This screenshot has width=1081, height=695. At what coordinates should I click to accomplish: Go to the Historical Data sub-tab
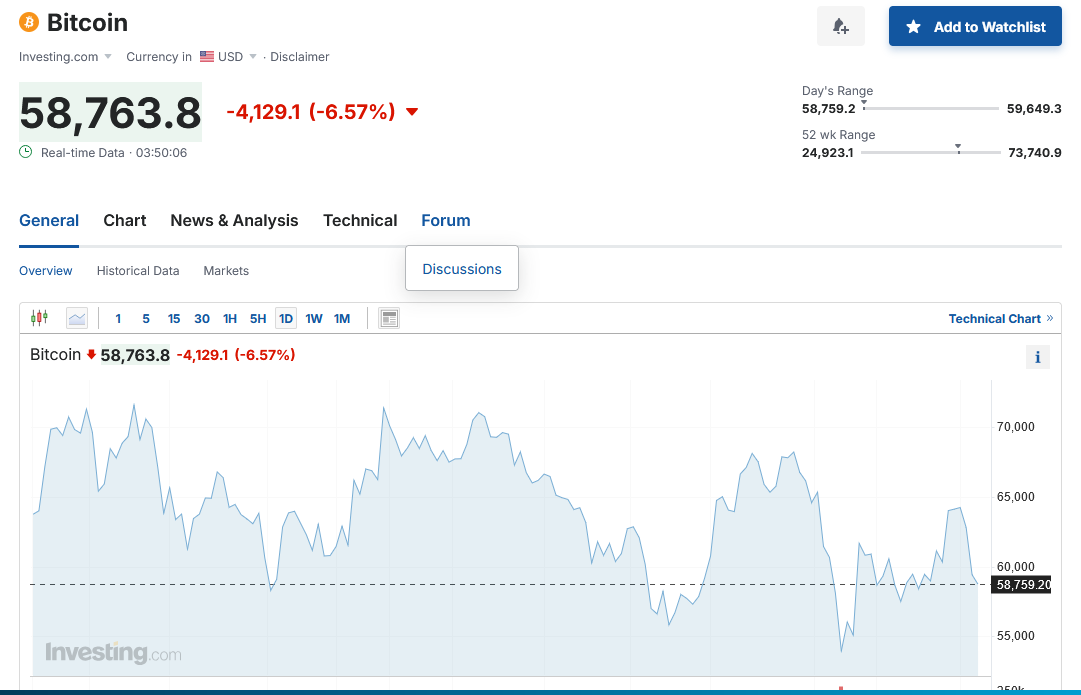[138, 271]
